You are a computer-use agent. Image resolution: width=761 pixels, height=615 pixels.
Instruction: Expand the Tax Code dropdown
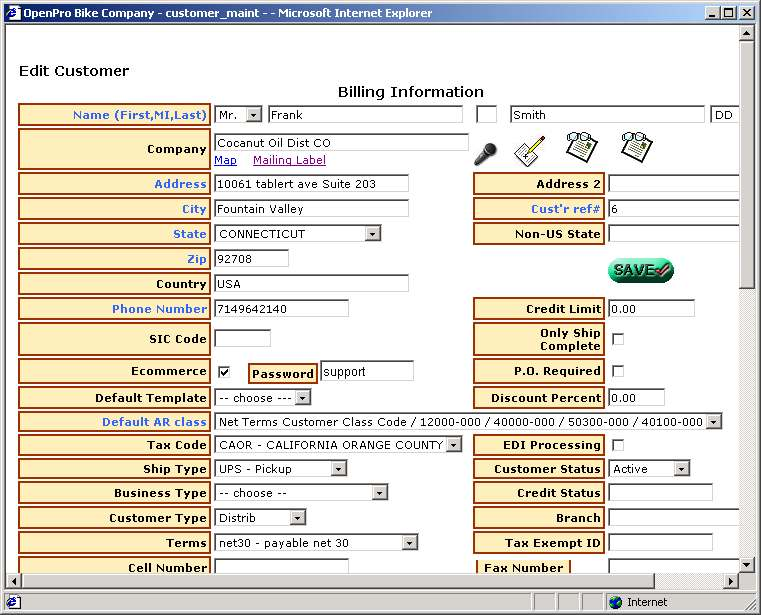453,445
